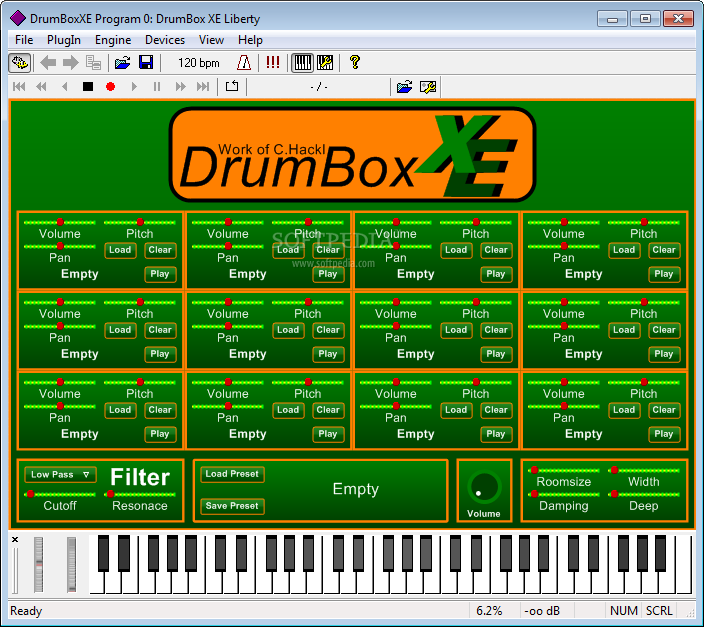Open the Devices menu
Image resolution: width=704 pixels, height=627 pixels.
[x=165, y=40]
